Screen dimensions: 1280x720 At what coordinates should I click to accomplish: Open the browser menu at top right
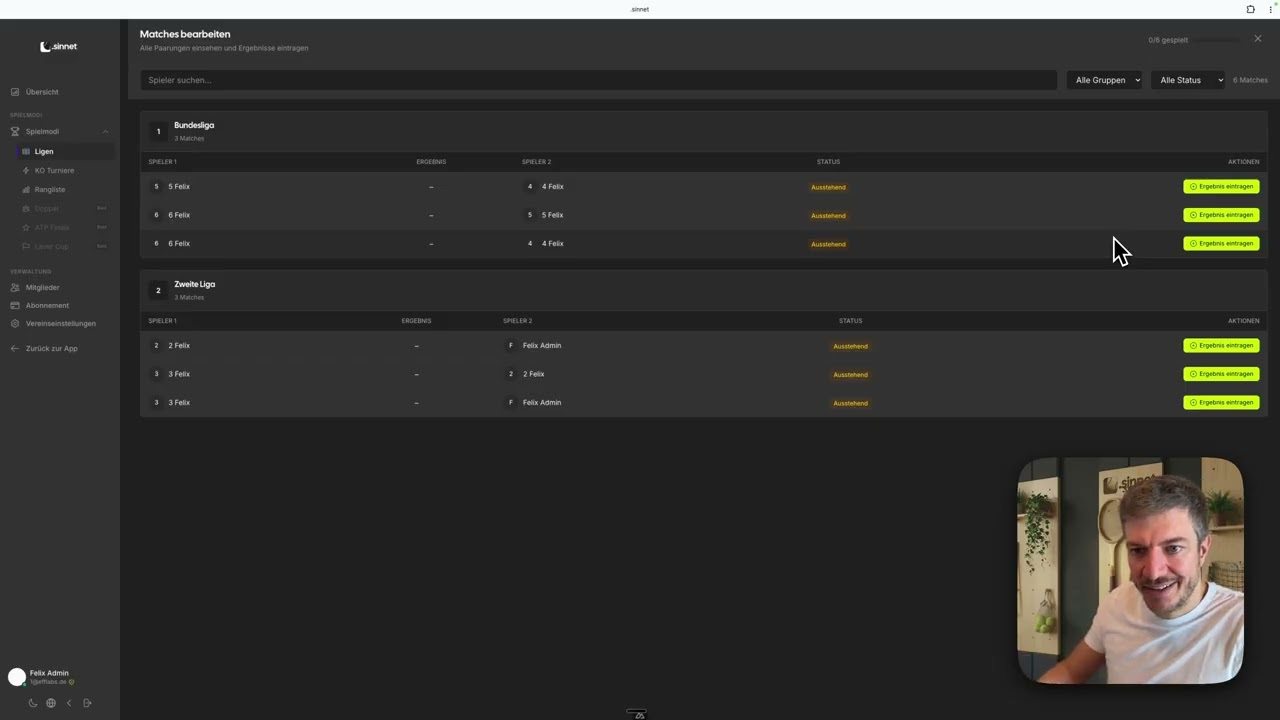click(1270, 9)
